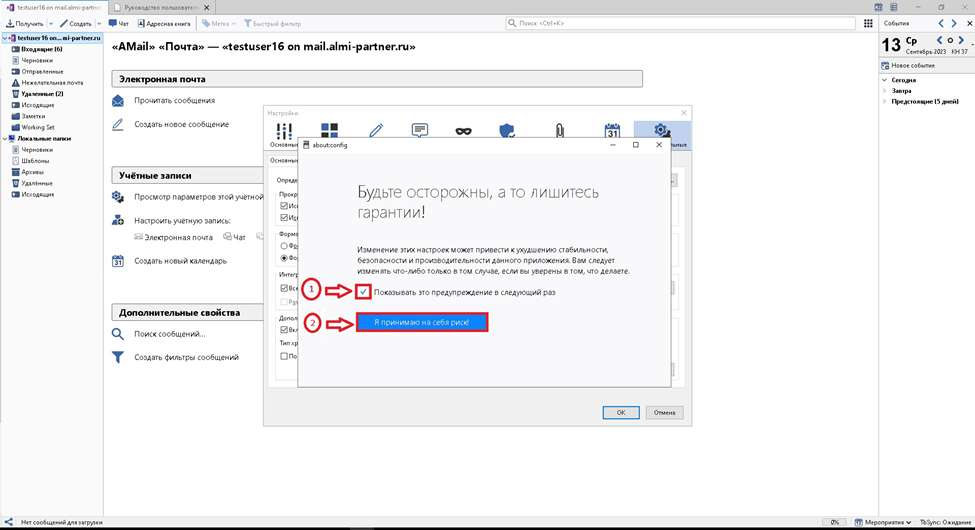975x530 pixels.
Task: Open the composition pencil tab in Settings
Action: point(376,131)
